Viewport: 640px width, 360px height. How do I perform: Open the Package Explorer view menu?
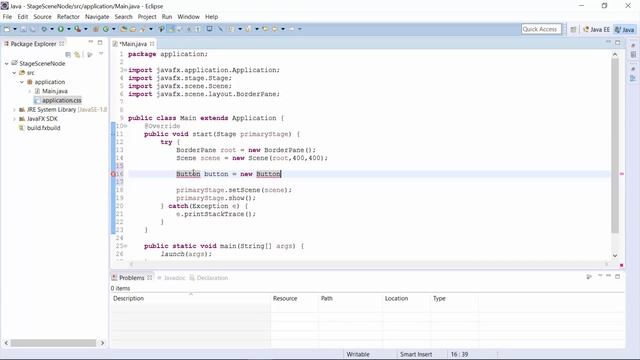(101, 54)
